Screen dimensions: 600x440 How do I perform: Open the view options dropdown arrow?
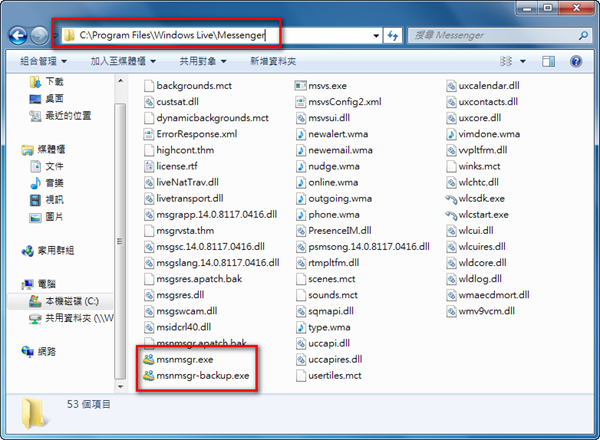[x=523, y=61]
